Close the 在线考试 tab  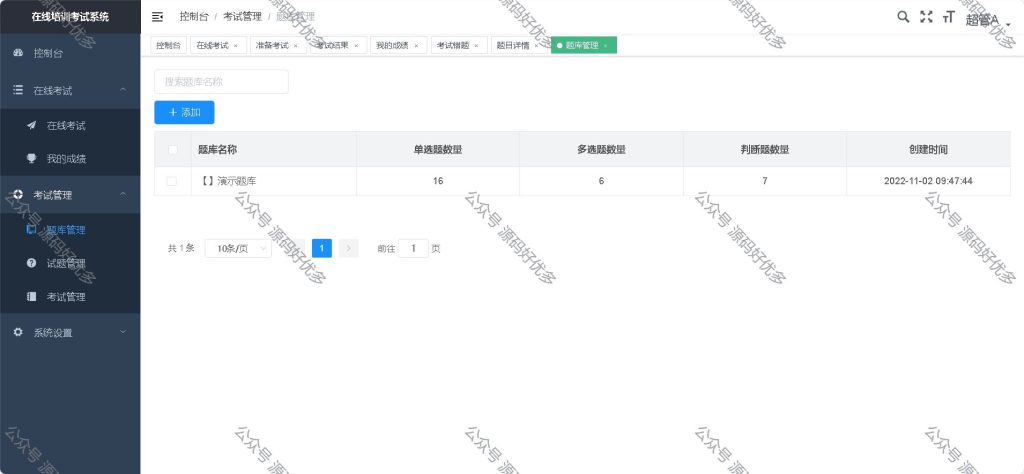coord(236,46)
